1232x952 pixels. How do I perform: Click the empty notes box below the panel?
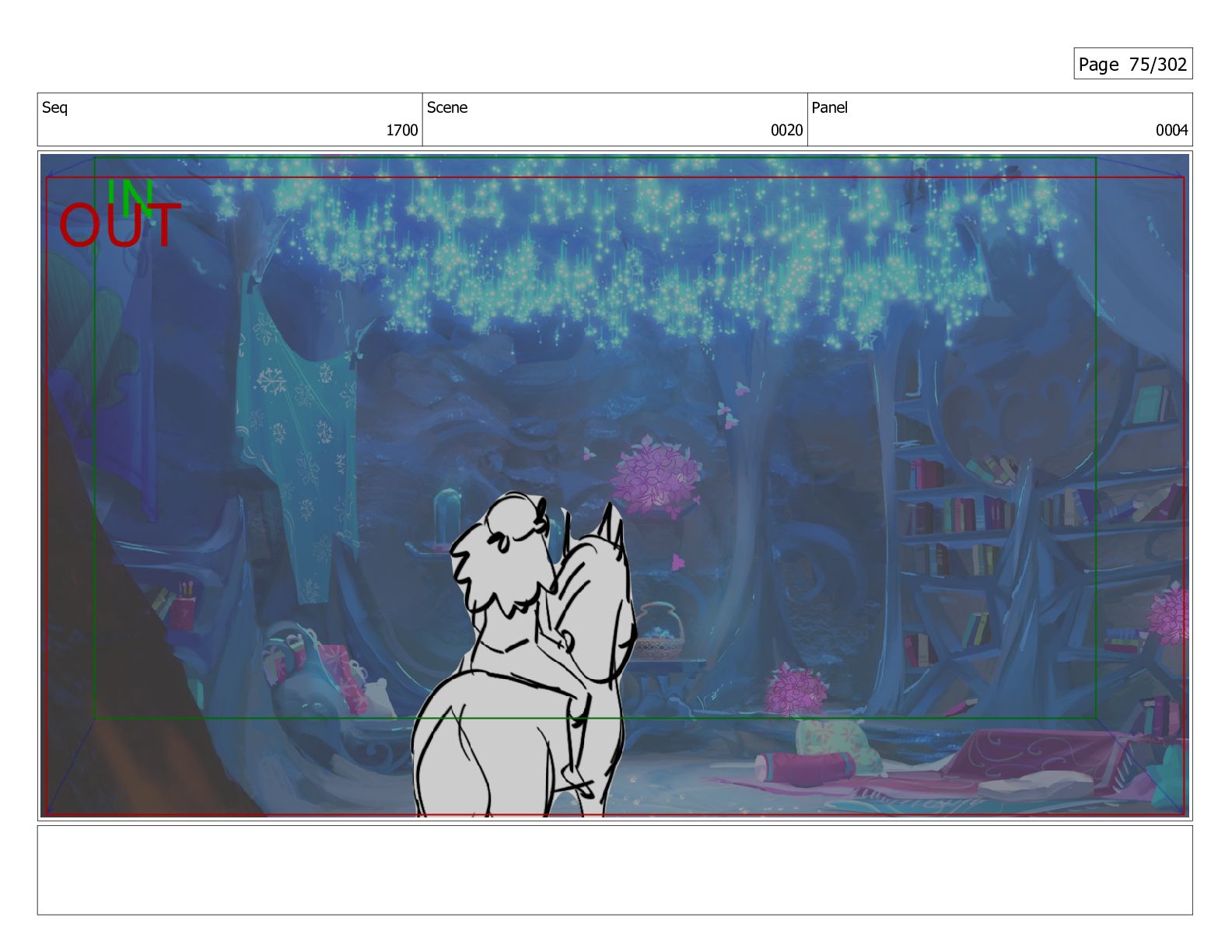point(614,870)
